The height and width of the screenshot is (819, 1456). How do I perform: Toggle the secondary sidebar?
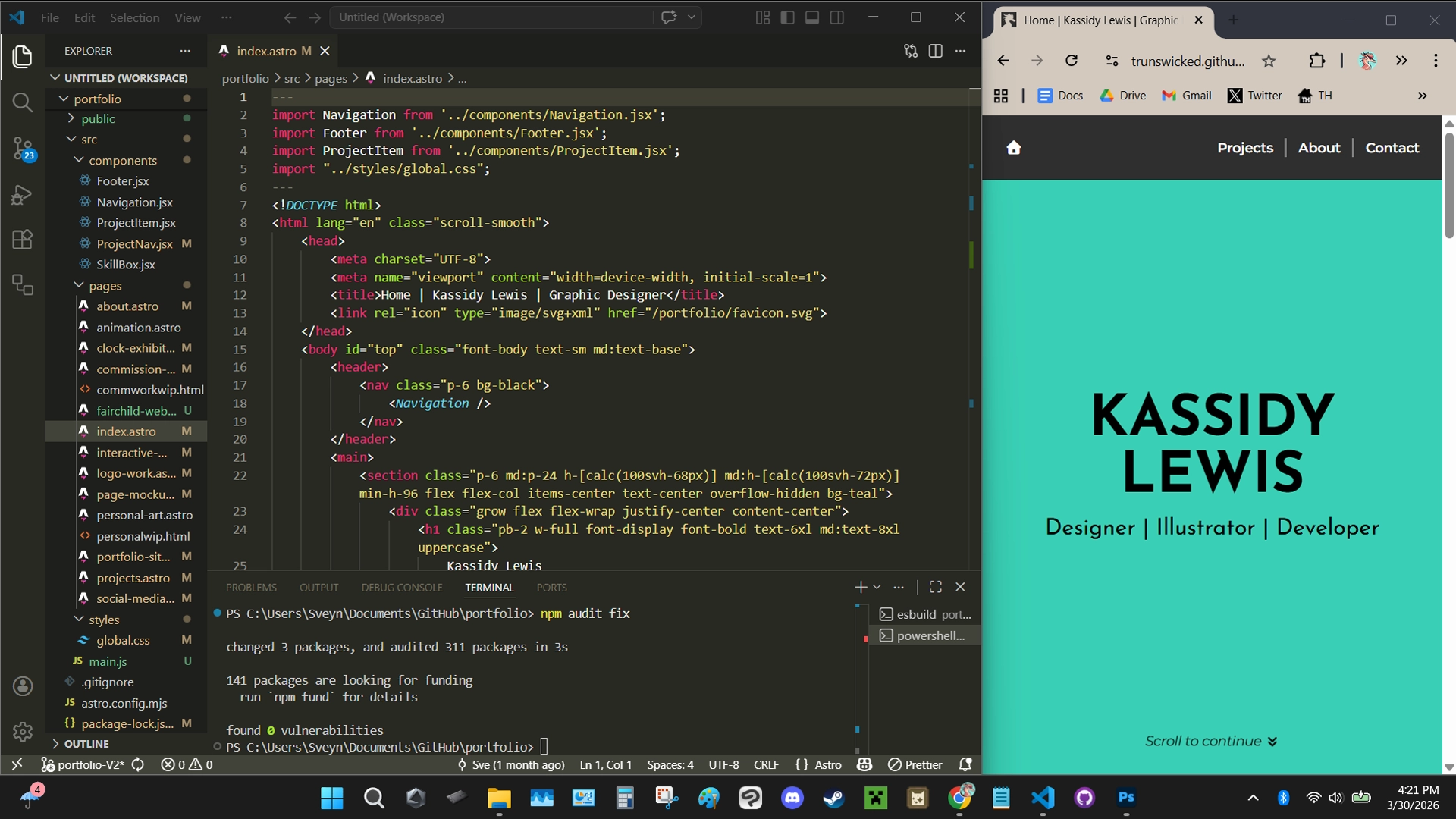(837, 17)
